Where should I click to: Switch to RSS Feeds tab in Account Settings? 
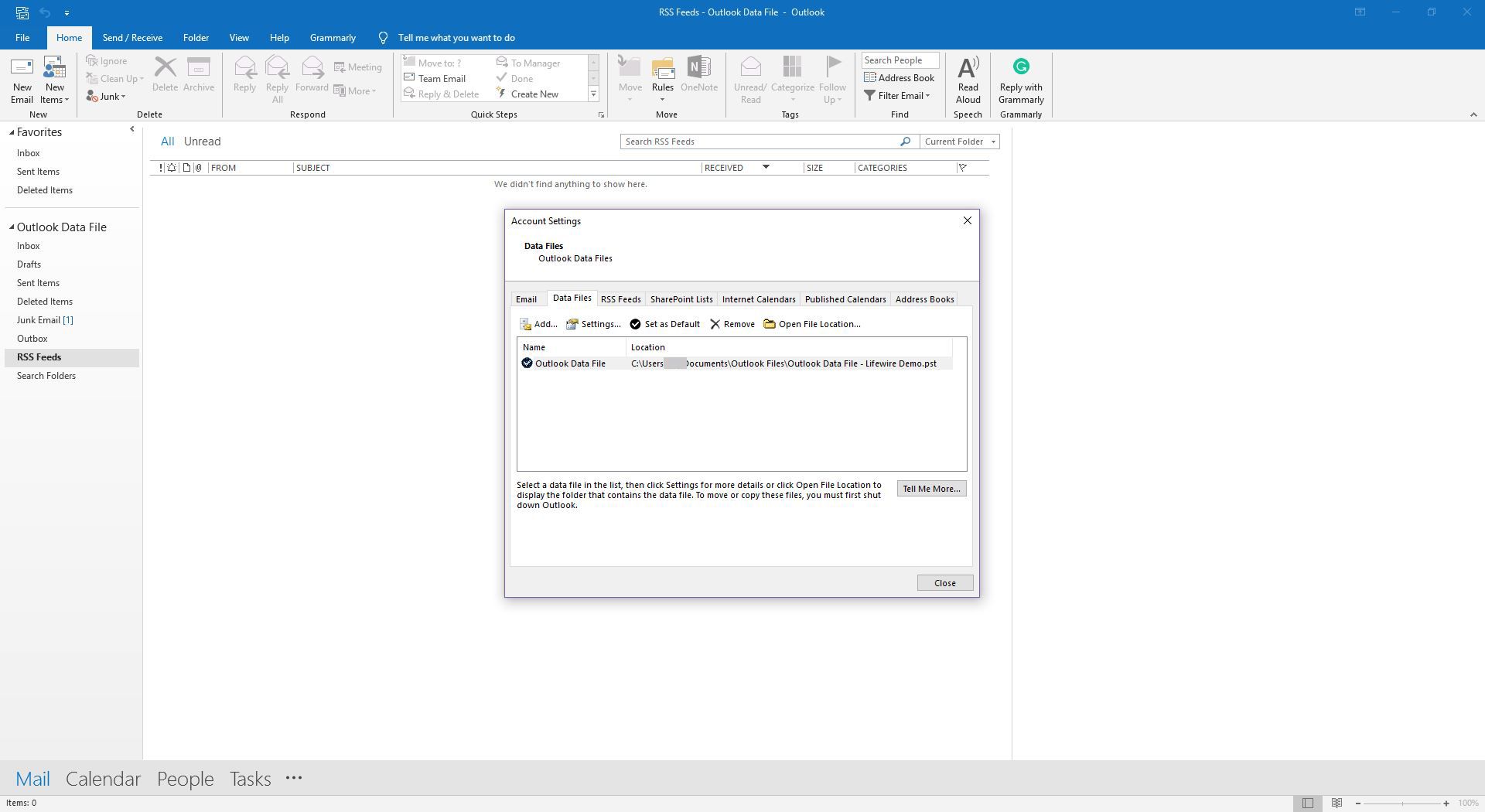pyautogui.click(x=620, y=299)
